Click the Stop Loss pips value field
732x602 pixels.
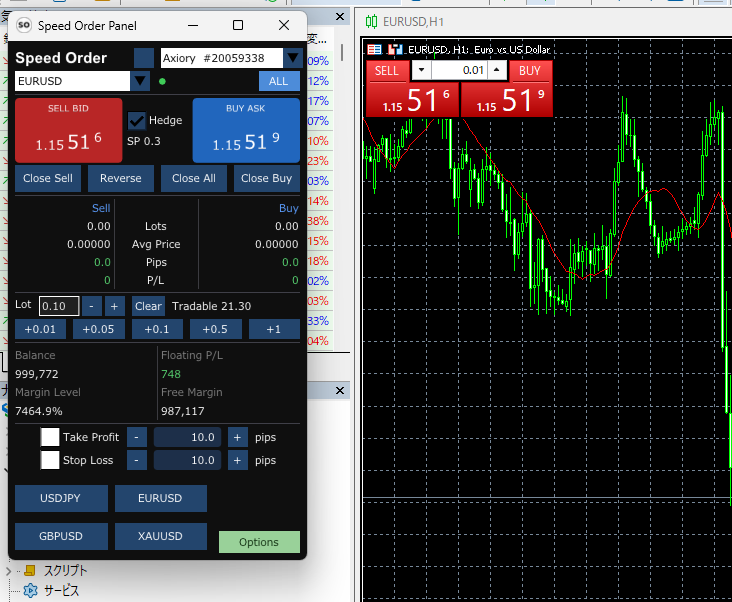[187, 460]
